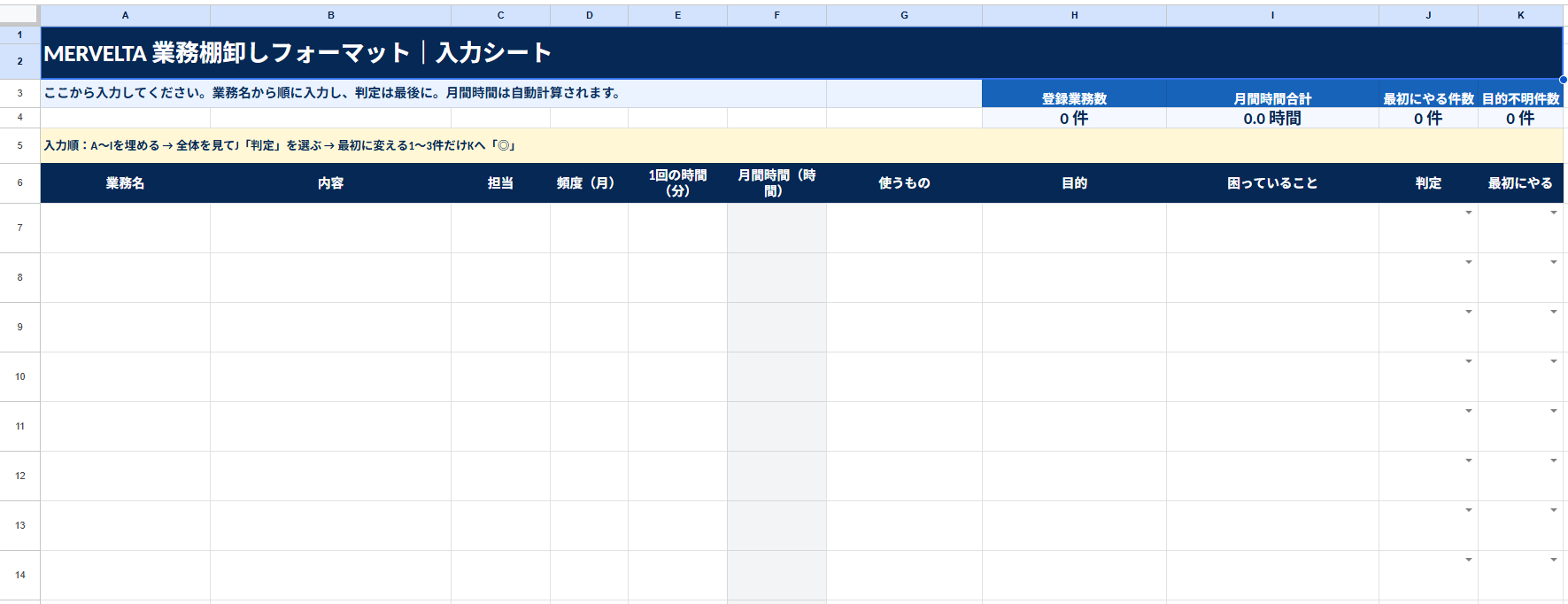Screen dimensions: 1568x604
Task: Select row 5 header
Action: (19, 145)
